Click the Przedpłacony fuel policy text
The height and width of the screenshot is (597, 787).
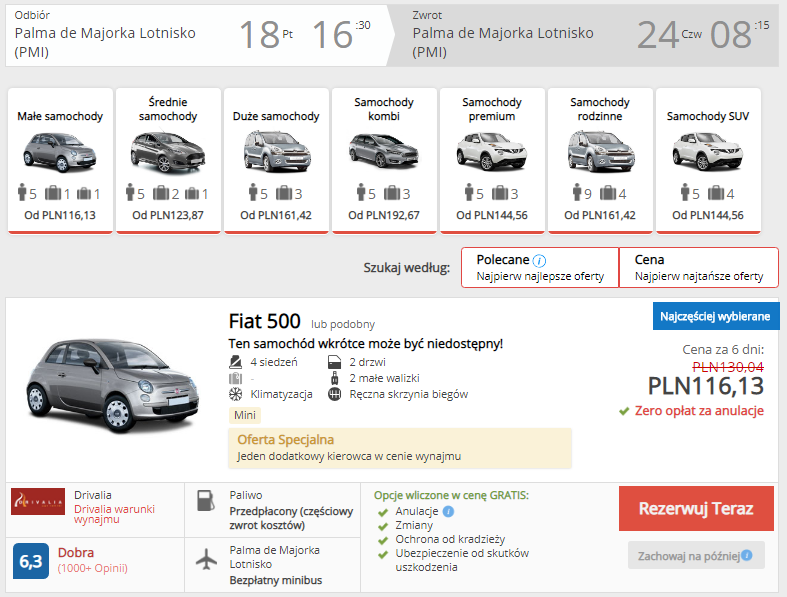[291, 518]
